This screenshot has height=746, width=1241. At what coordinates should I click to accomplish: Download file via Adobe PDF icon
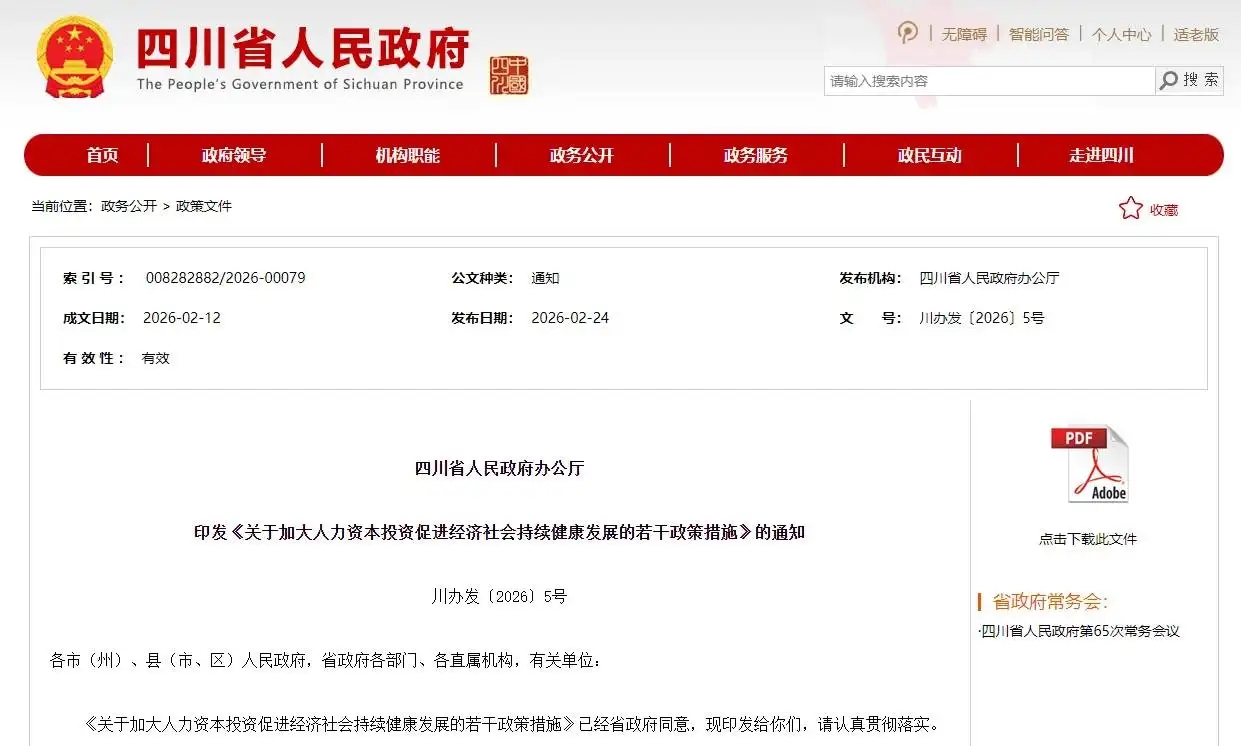pyautogui.click(x=1088, y=465)
